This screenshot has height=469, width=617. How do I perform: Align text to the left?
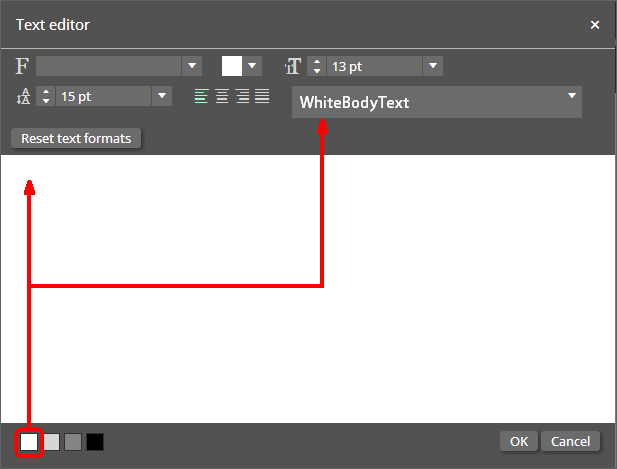point(202,97)
